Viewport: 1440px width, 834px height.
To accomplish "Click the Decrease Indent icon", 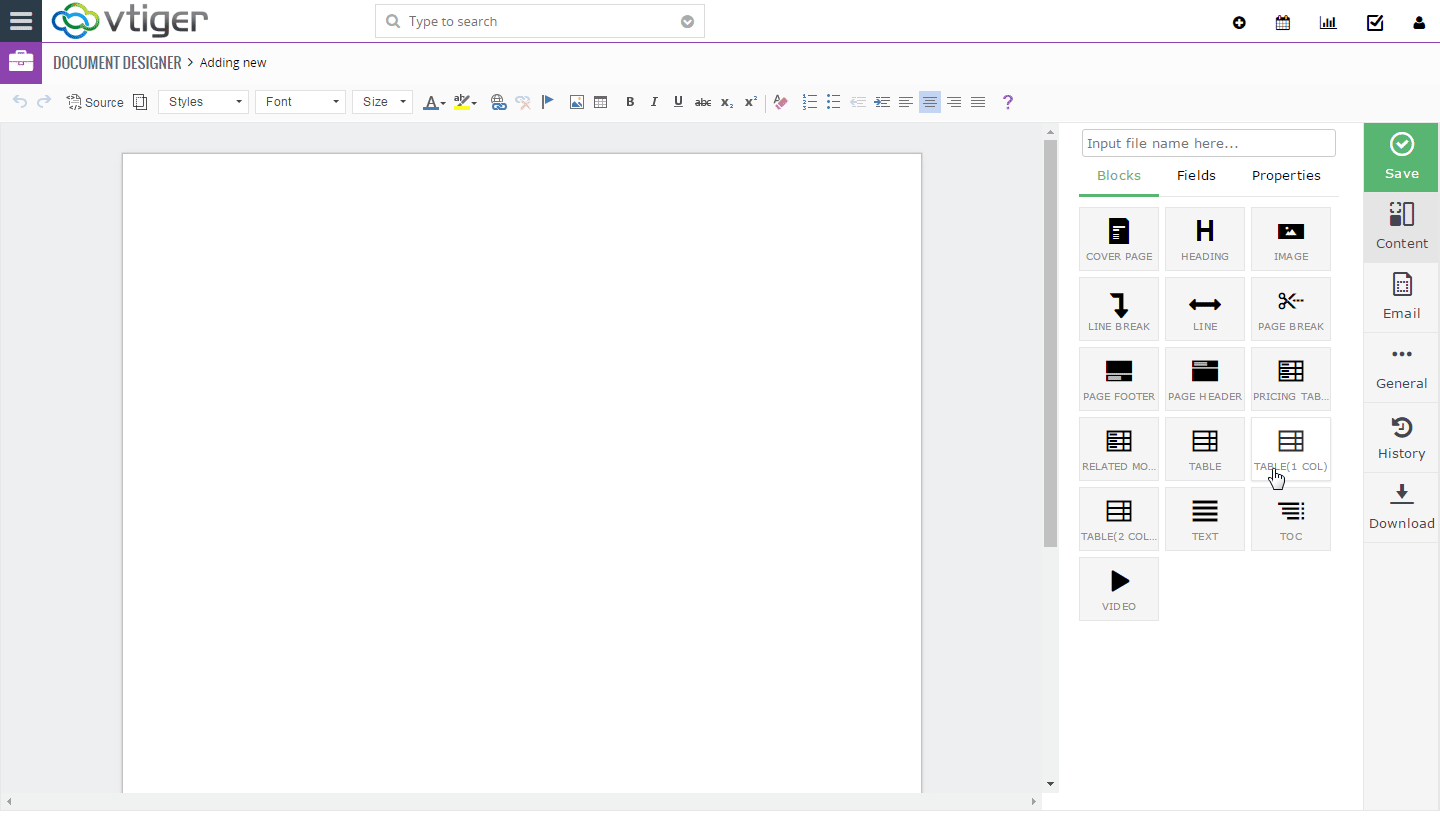I will [858, 102].
